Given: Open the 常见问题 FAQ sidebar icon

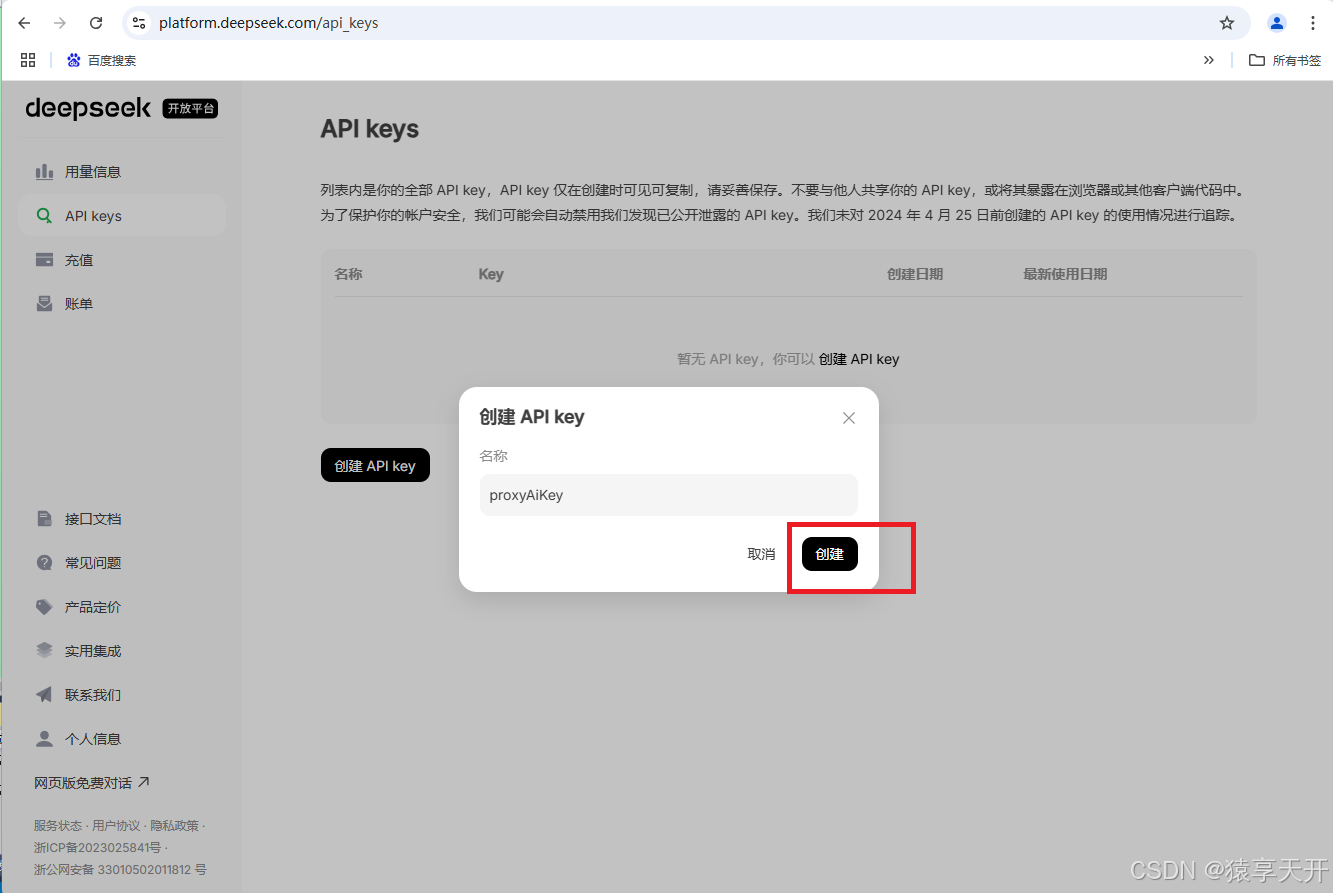Looking at the screenshot, I should [44, 562].
